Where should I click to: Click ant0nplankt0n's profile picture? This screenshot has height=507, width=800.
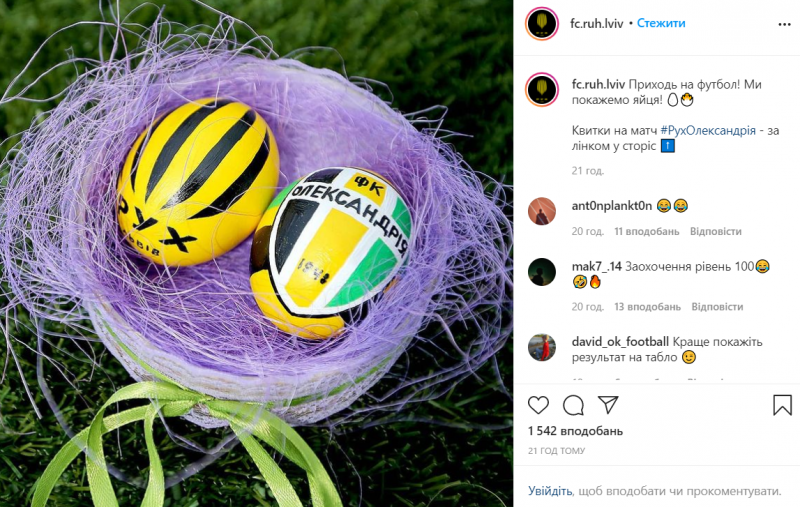click(x=542, y=211)
